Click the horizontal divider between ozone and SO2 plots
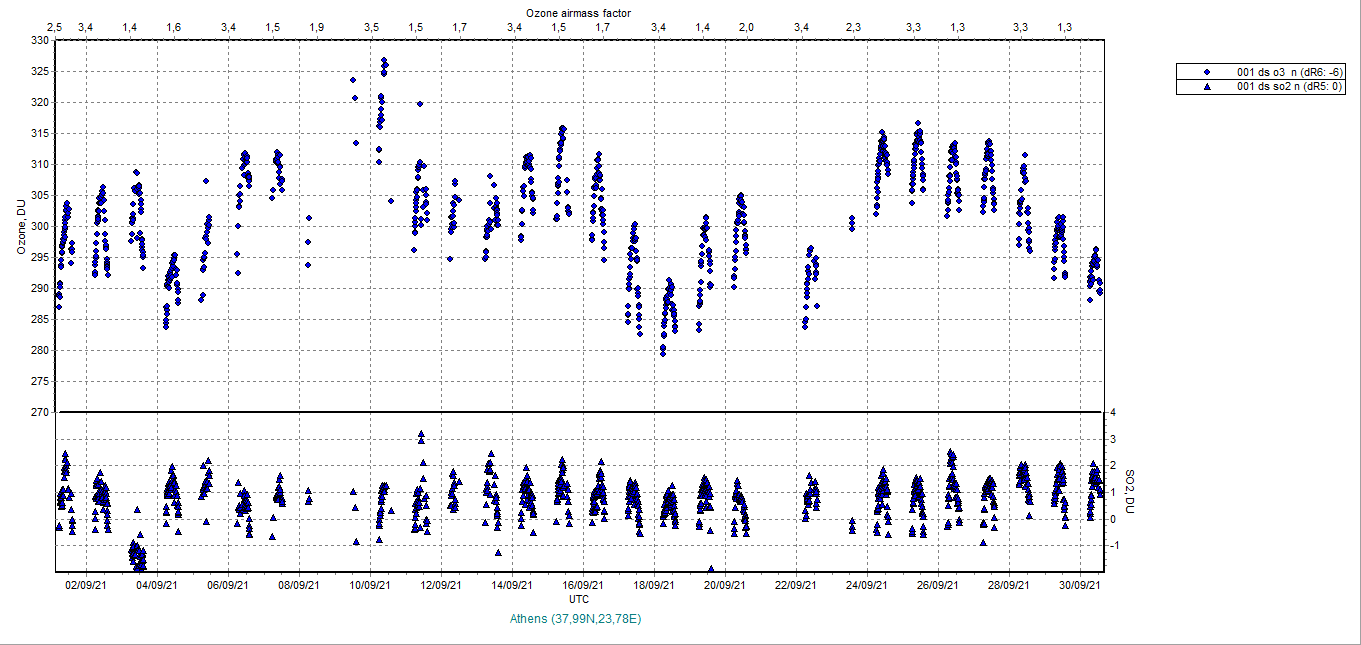Screen dimensions: 1361x645 (x=580, y=412)
